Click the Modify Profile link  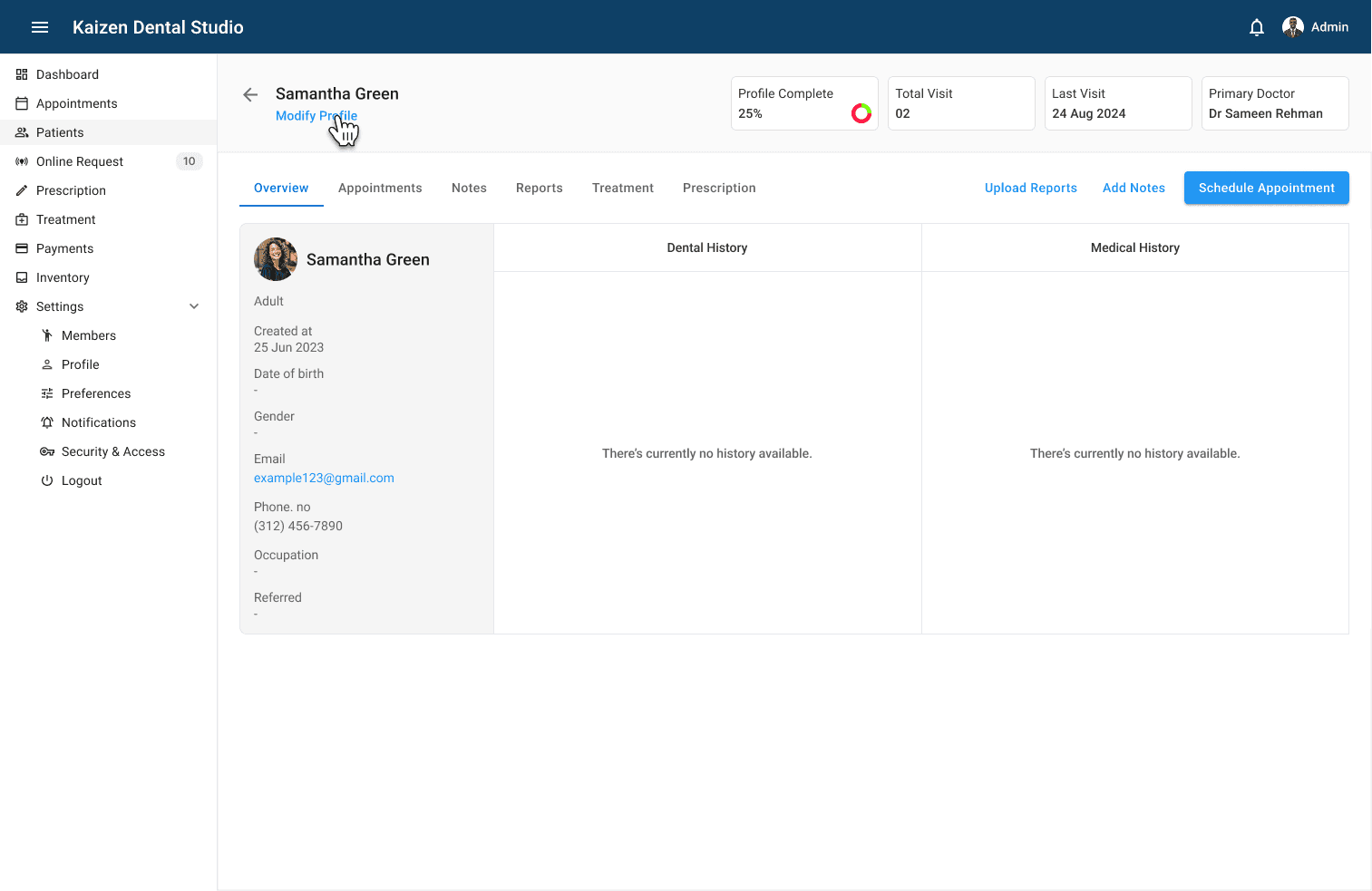click(x=316, y=115)
